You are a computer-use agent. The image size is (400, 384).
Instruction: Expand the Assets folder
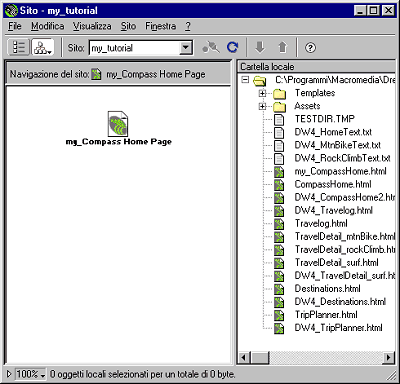click(262, 106)
